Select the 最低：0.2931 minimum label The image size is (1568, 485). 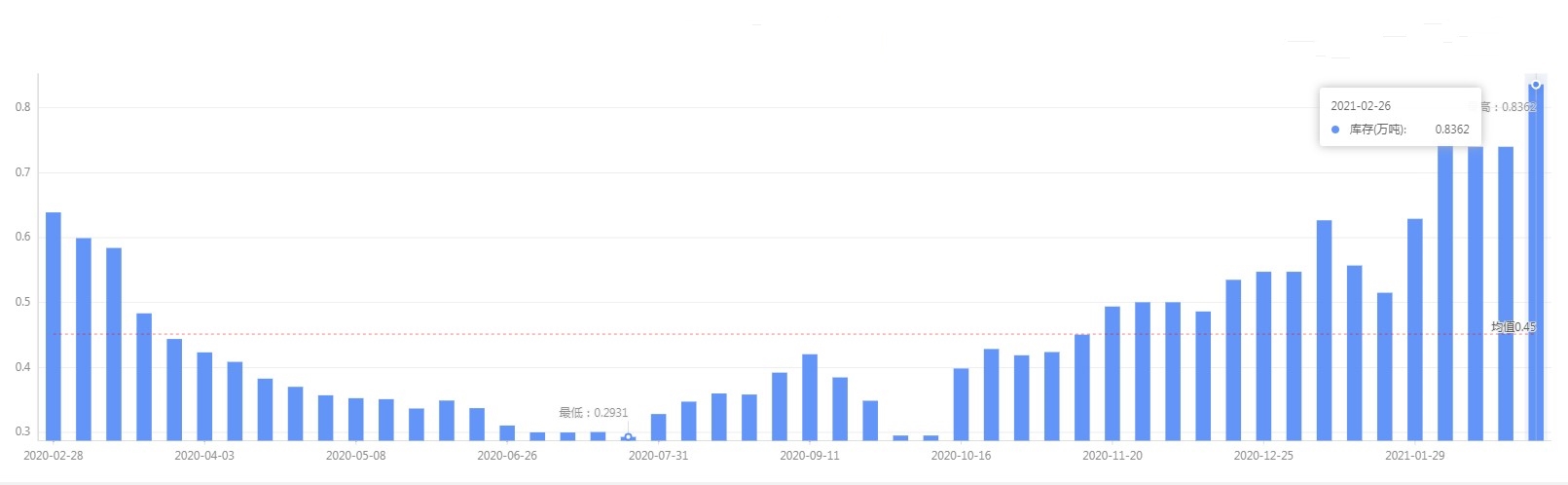coord(593,413)
